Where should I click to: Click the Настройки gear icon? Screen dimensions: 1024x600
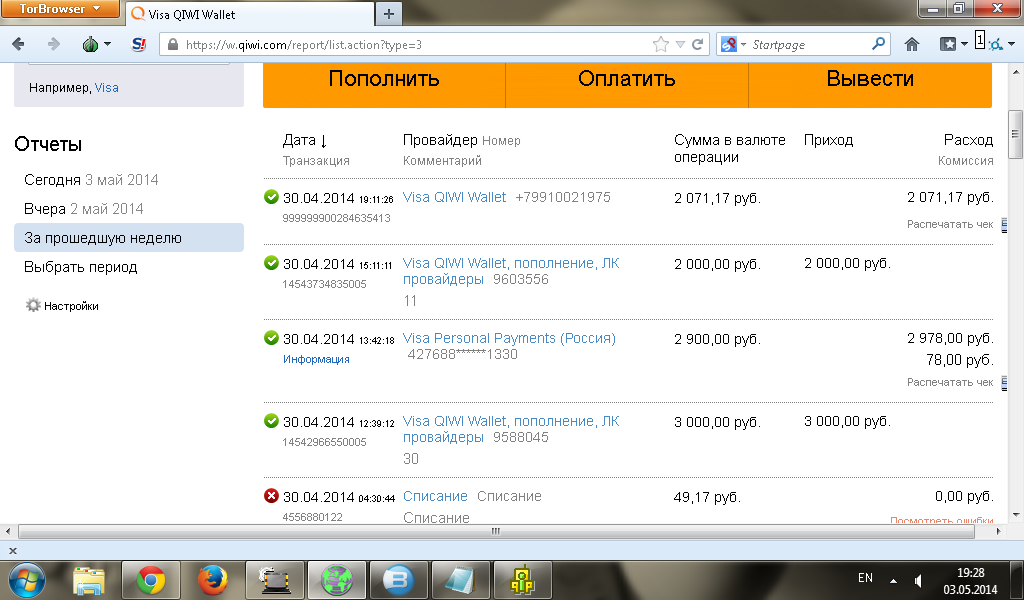click(33, 305)
